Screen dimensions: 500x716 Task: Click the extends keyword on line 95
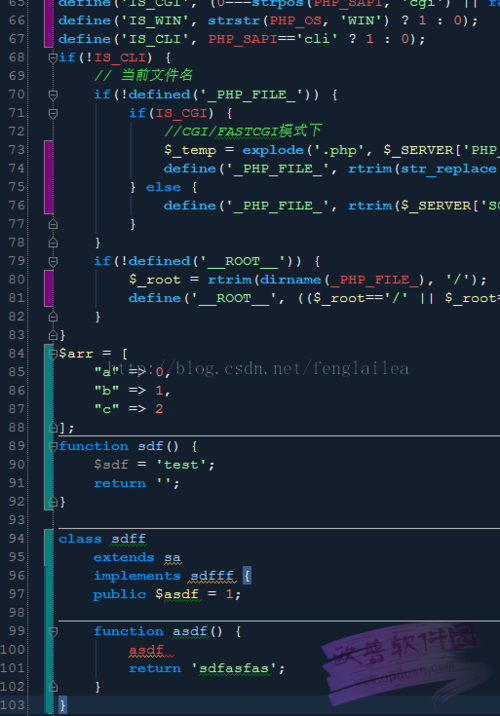click(124, 557)
